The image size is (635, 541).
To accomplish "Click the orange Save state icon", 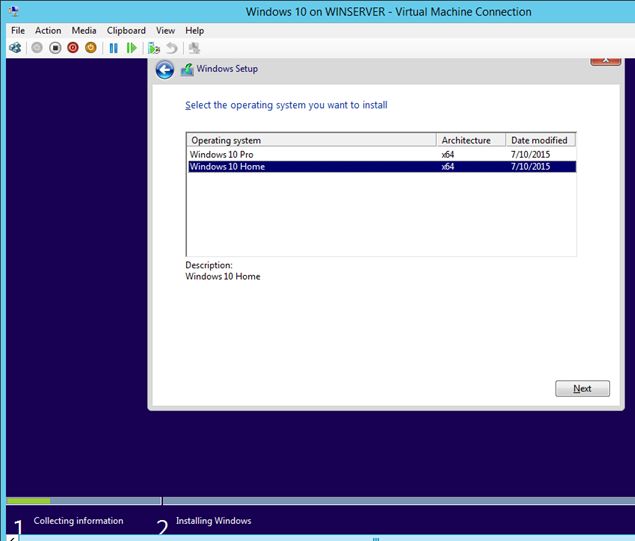I will (91, 48).
